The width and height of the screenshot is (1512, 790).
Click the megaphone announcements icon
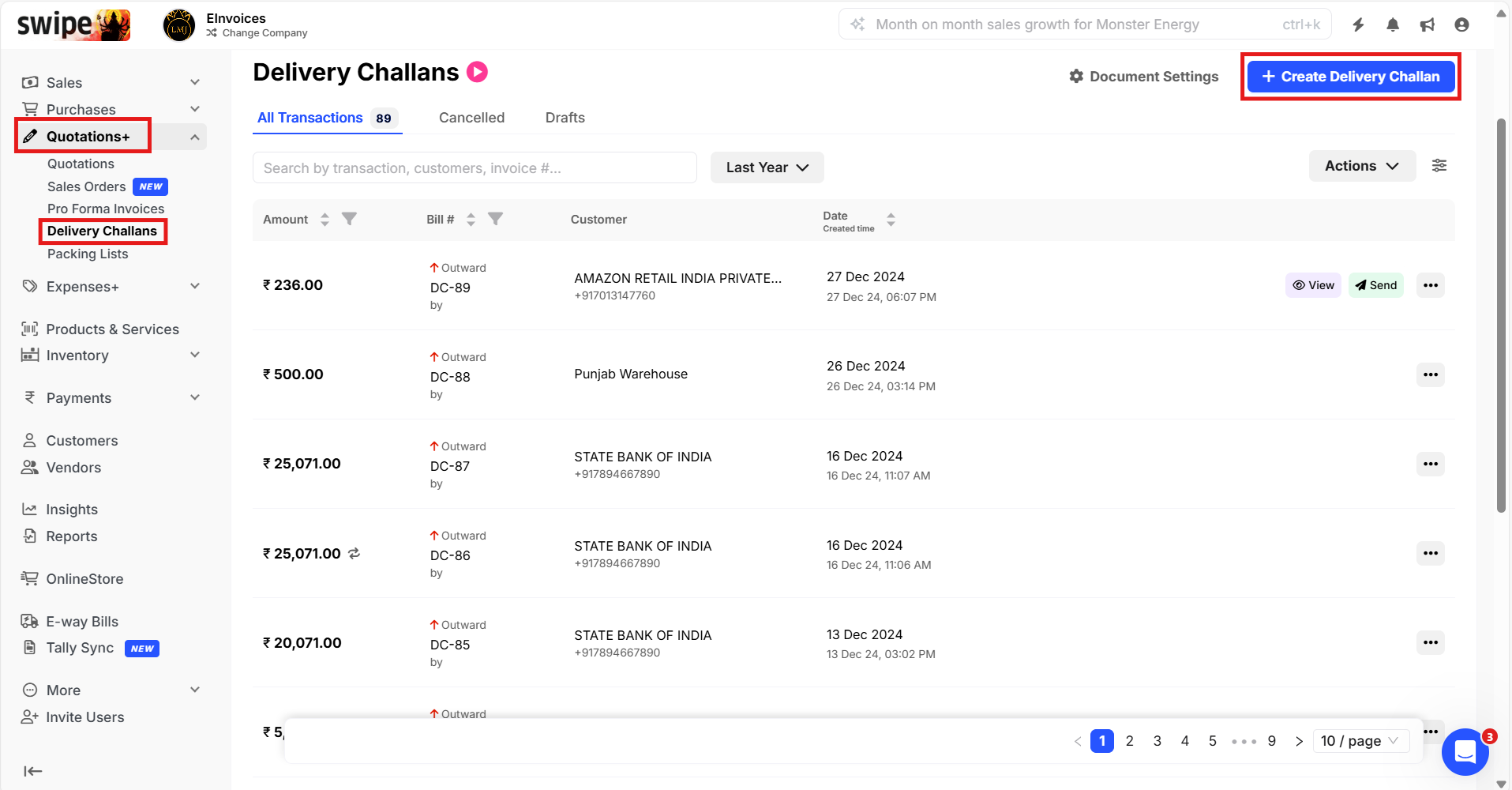point(1427,24)
